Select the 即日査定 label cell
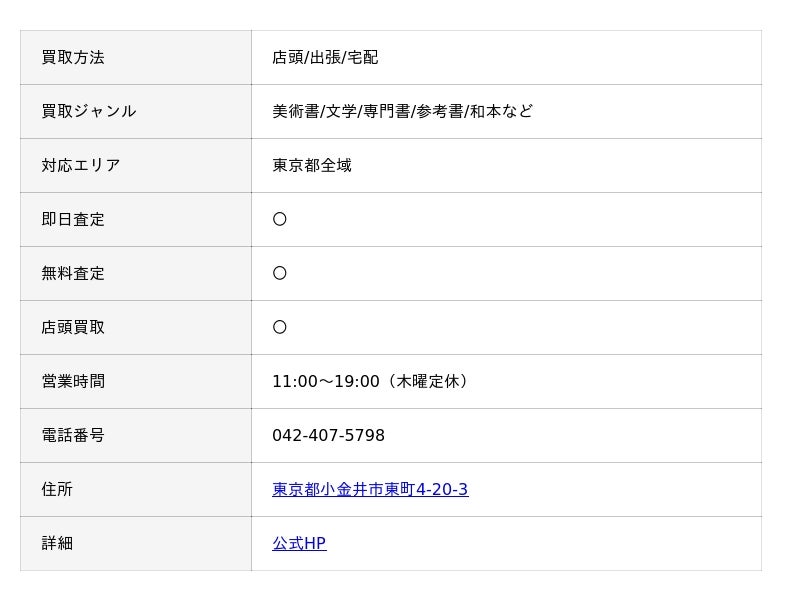This screenshot has height=601, width=800. click(136, 220)
